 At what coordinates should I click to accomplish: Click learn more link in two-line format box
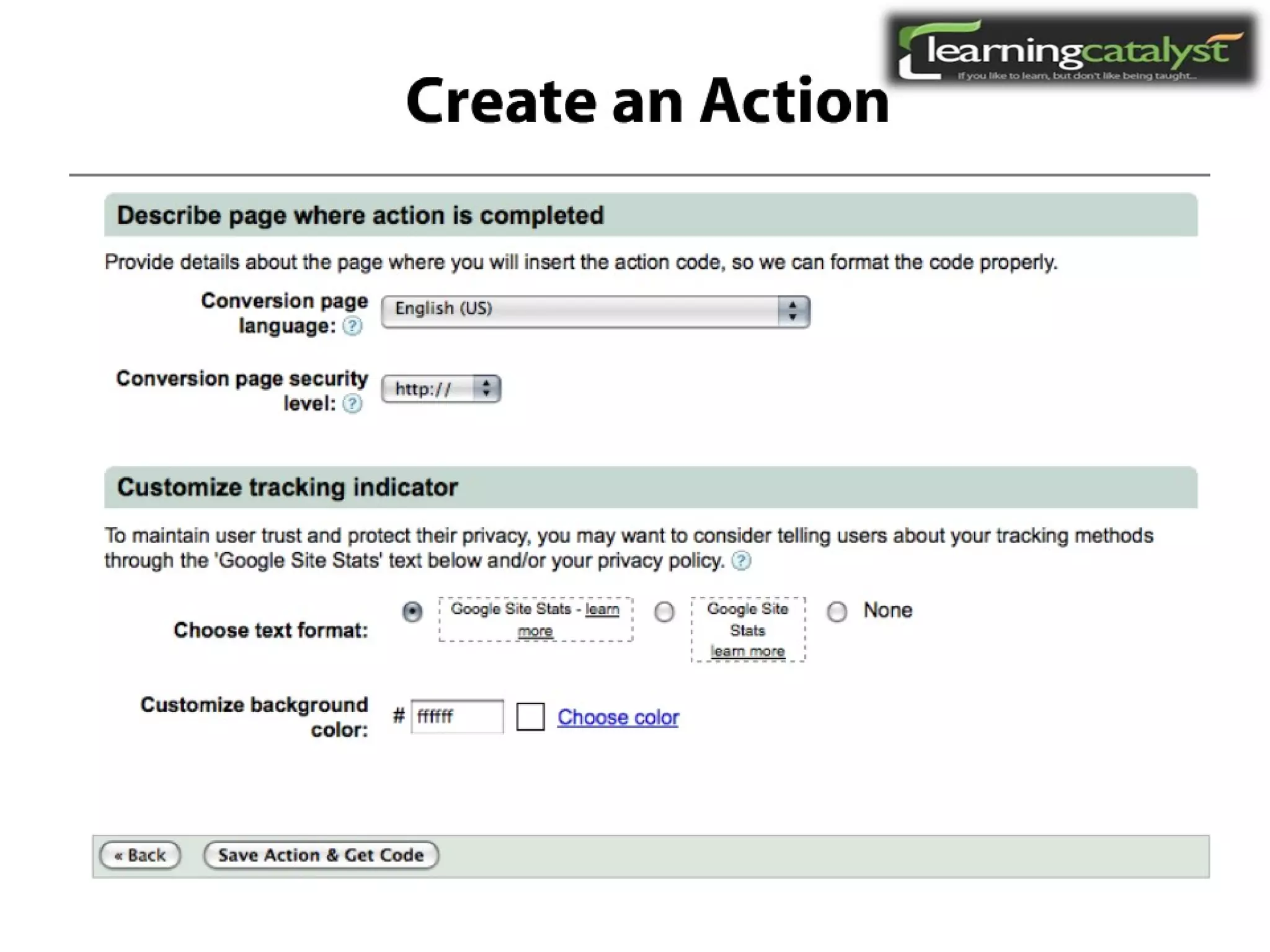(x=747, y=651)
